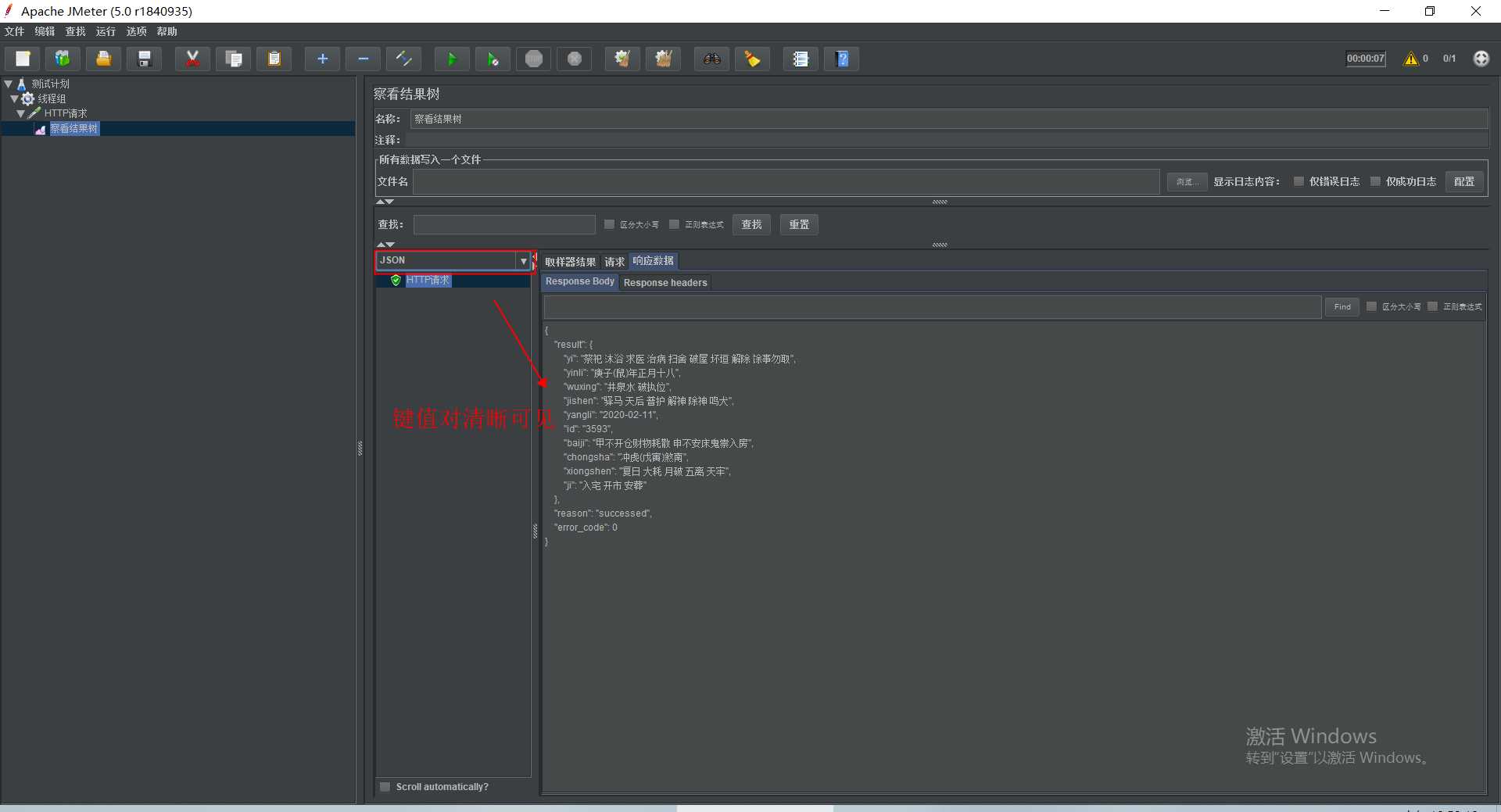This screenshot has height=812, width=1501.
Task: Click the 浏览 browse button
Action: (1187, 181)
